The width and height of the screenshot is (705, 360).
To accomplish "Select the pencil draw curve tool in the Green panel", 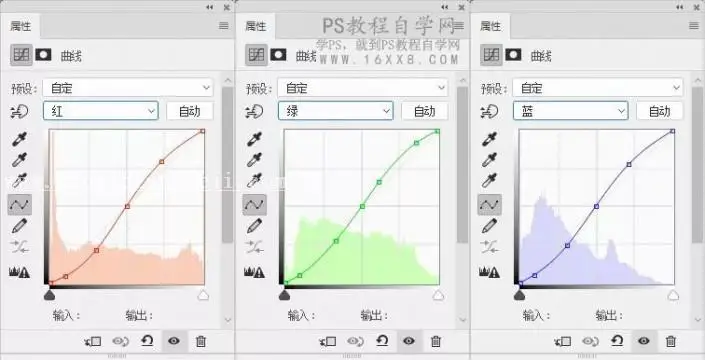I will point(254,226).
